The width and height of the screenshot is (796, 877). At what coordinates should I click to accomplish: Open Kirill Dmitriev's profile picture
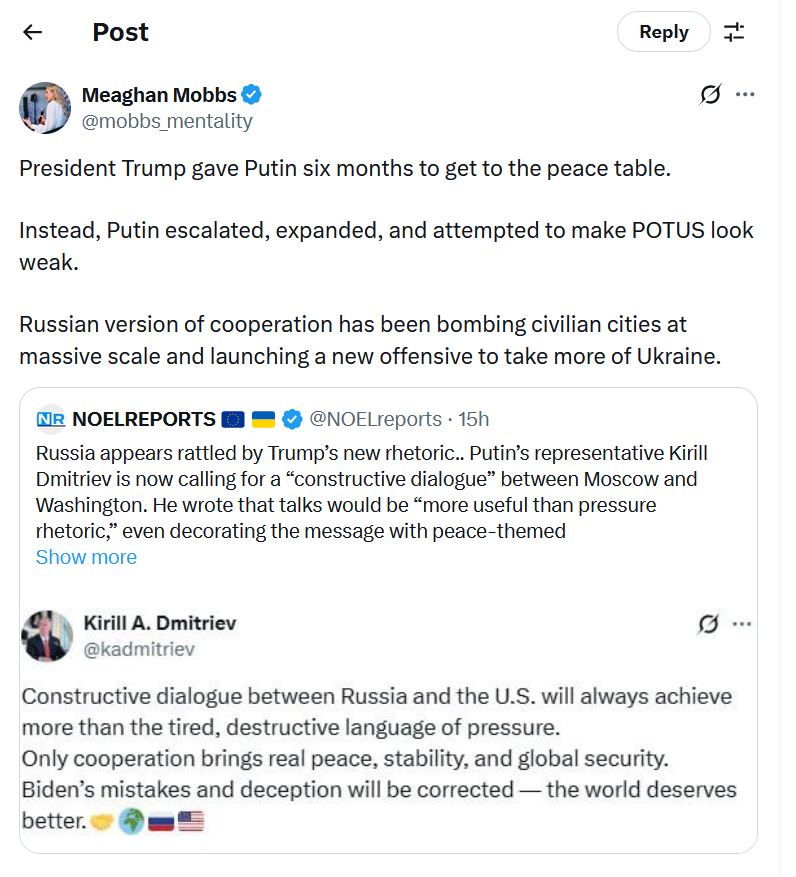pyautogui.click(x=47, y=636)
